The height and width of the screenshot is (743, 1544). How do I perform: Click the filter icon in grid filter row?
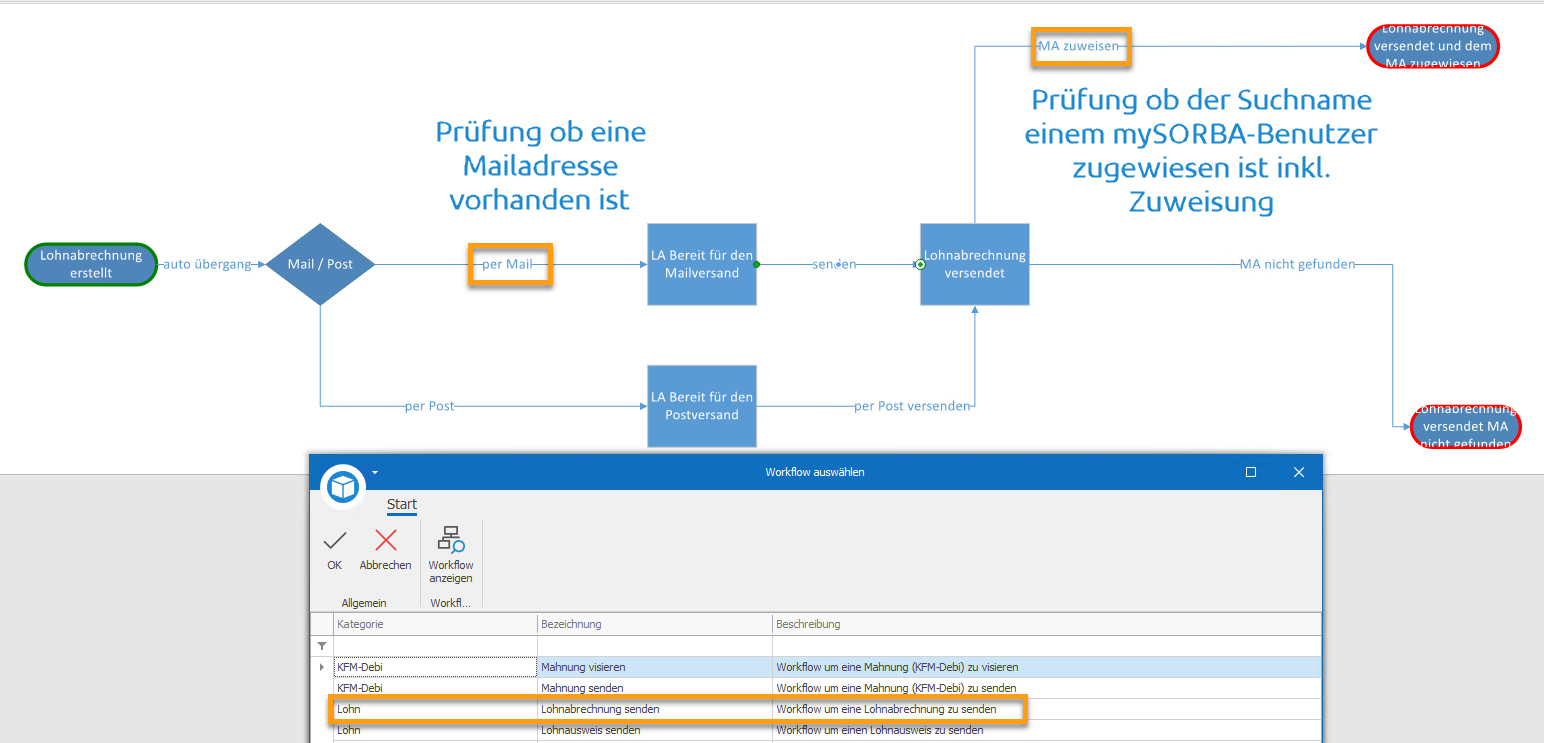point(322,646)
